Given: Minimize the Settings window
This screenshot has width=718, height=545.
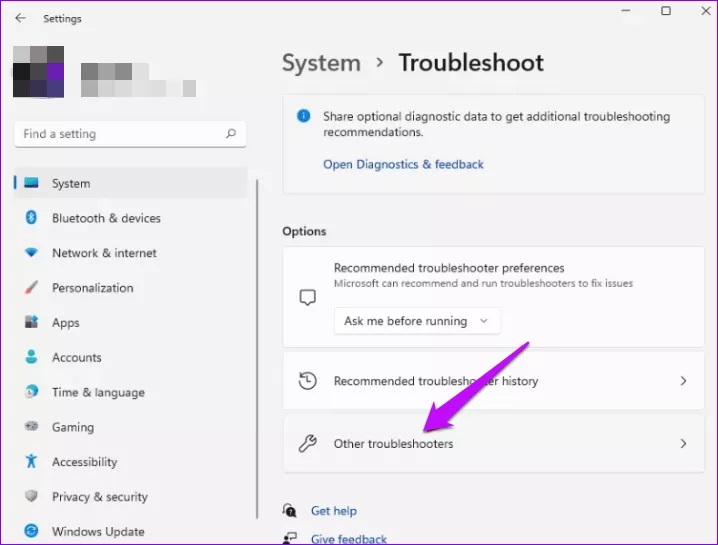Looking at the screenshot, I should (626, 11).
